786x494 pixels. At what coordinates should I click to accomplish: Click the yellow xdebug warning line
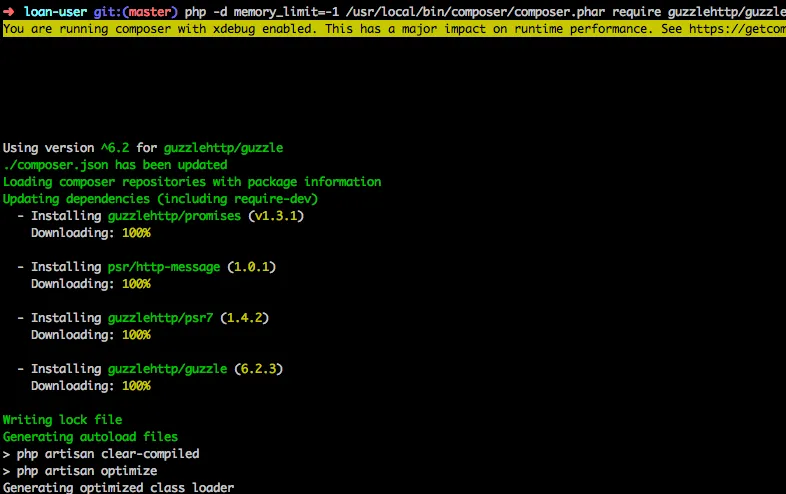tap(395, 29)
